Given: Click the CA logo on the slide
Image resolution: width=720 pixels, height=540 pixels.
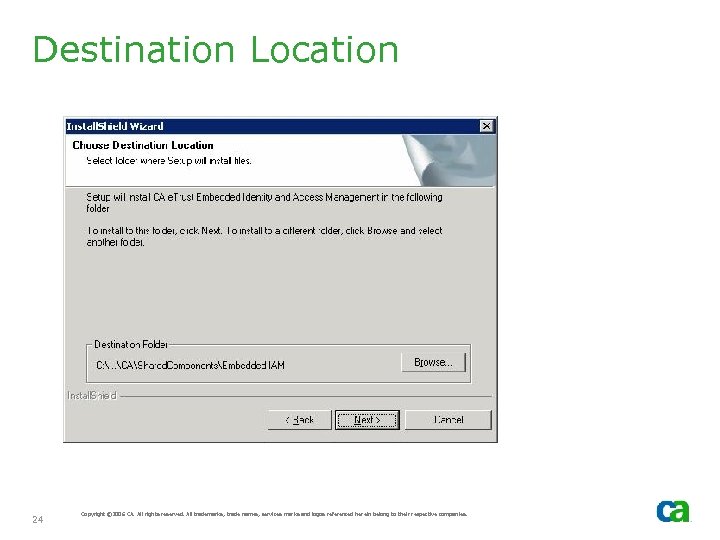Looking at the screenshot, I should (x=673, y=511).
